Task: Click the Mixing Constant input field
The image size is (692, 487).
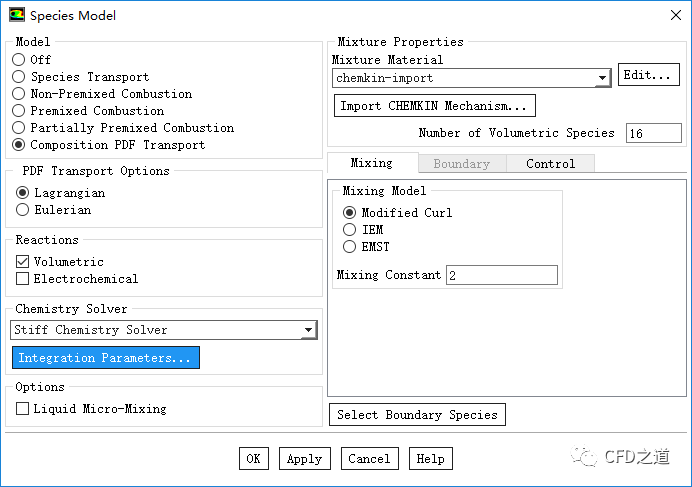Action: pyautogui.click(x=501, y=275)
